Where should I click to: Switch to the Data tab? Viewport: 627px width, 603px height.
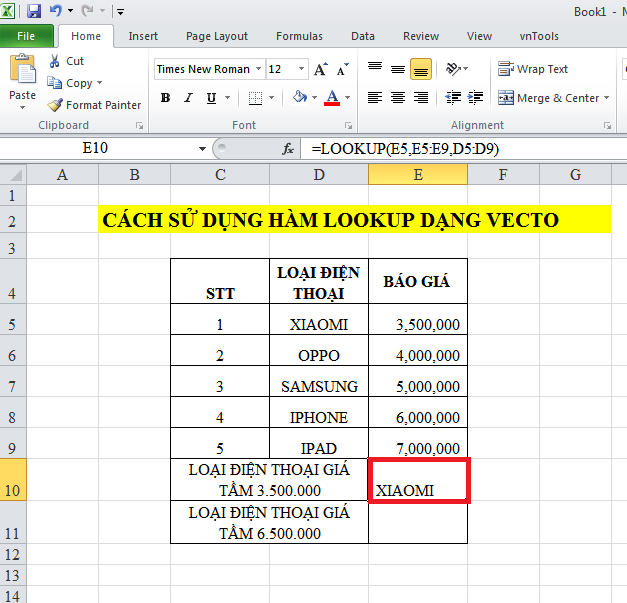click(x=363, y=36)
